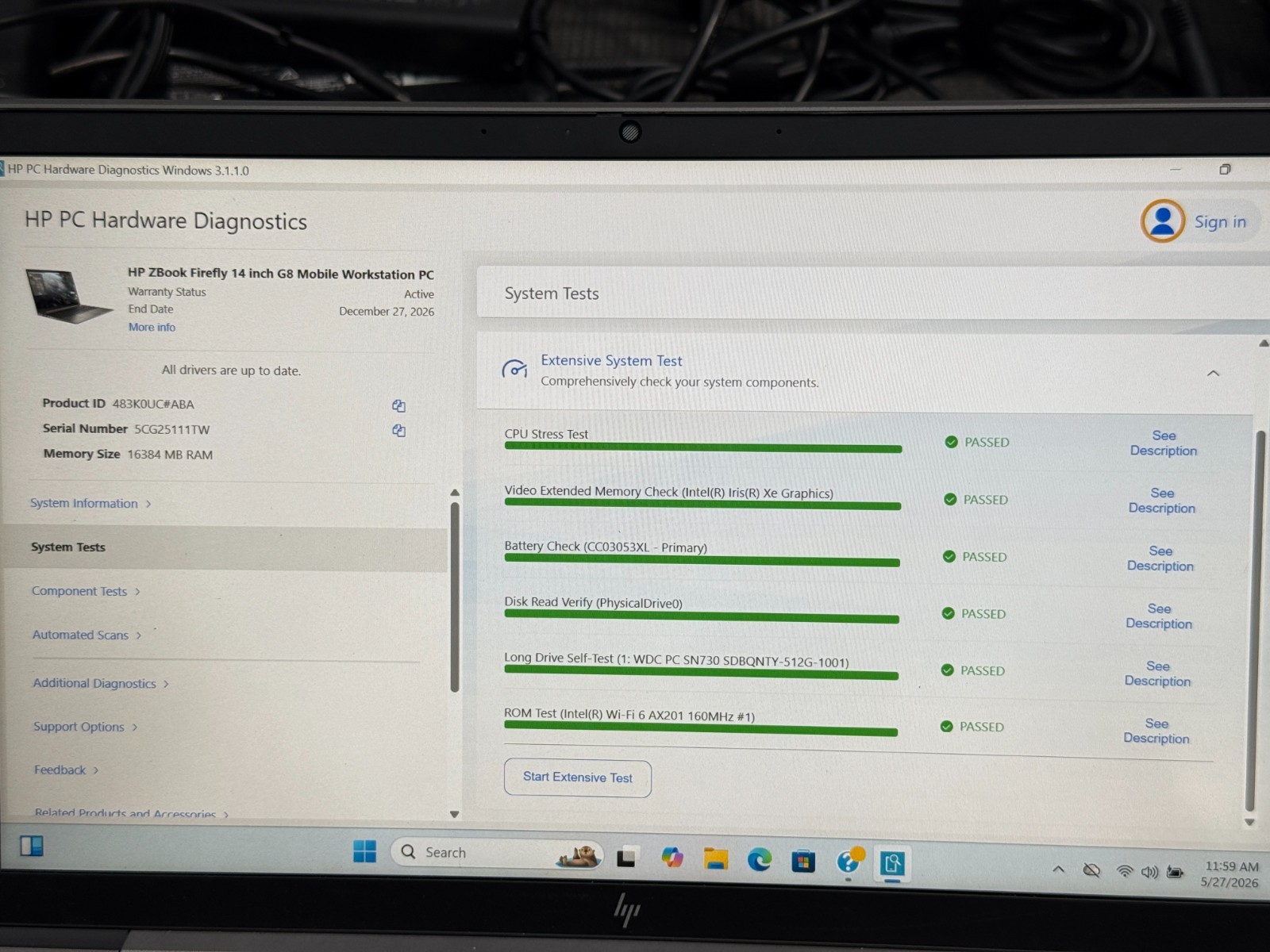The height and width of the screenshot is (952, 1270).
Task: Launch Copilot from the taskbar
Action: pyautogui.click(x=672, y=858)
